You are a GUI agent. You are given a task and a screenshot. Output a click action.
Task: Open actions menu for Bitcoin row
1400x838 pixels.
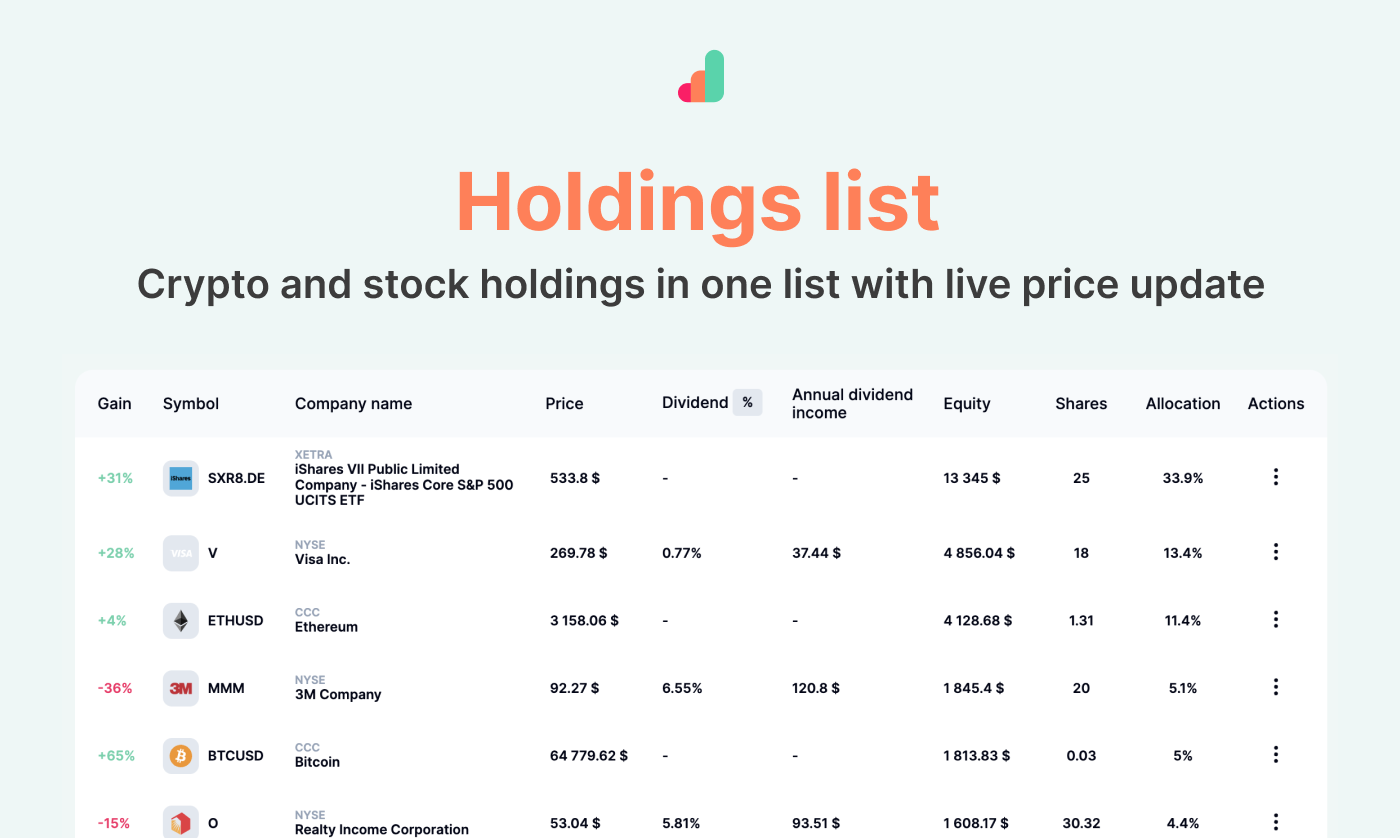pos(1276,755)
